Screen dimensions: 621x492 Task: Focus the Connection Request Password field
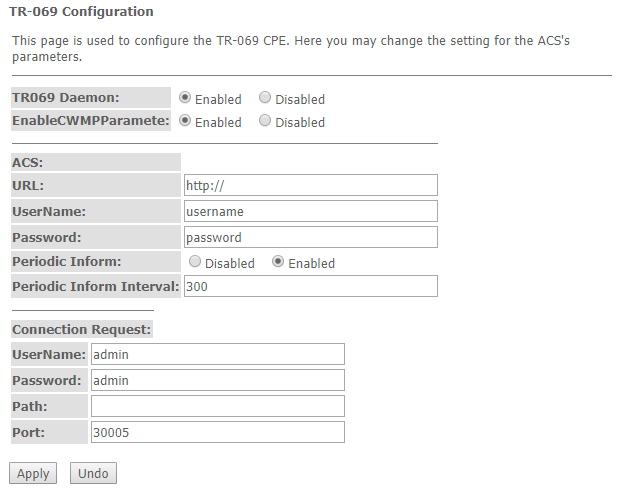tap(217, 380)
